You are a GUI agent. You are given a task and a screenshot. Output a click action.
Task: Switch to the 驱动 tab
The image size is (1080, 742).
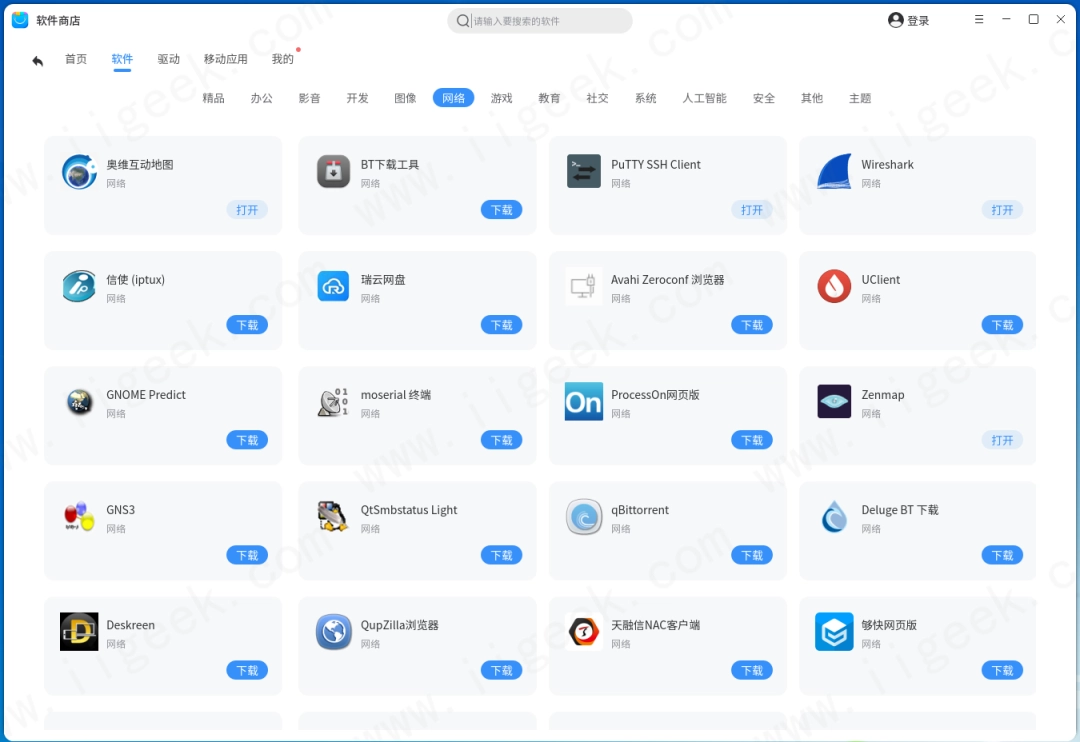[x=168, y=59]
